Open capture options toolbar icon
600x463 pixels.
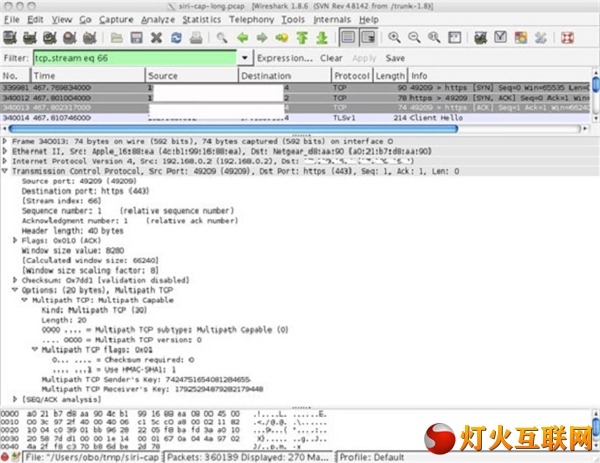(29, 37)
